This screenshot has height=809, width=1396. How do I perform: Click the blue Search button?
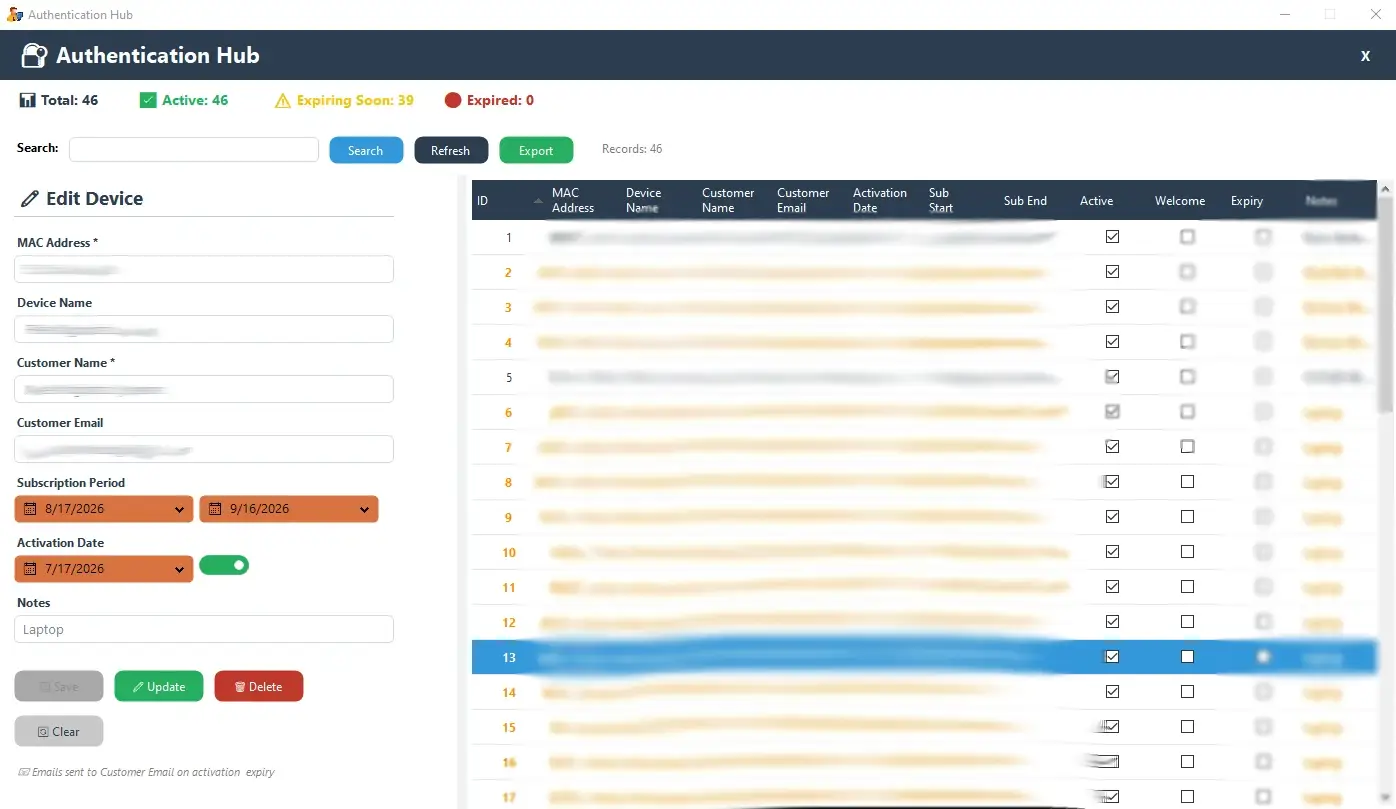coord(366,150)
